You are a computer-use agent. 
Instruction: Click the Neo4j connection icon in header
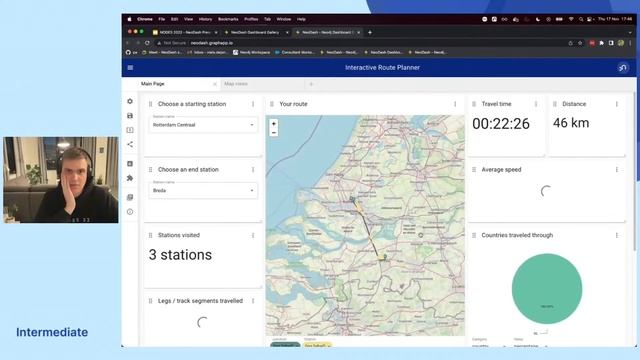(622, 68)
